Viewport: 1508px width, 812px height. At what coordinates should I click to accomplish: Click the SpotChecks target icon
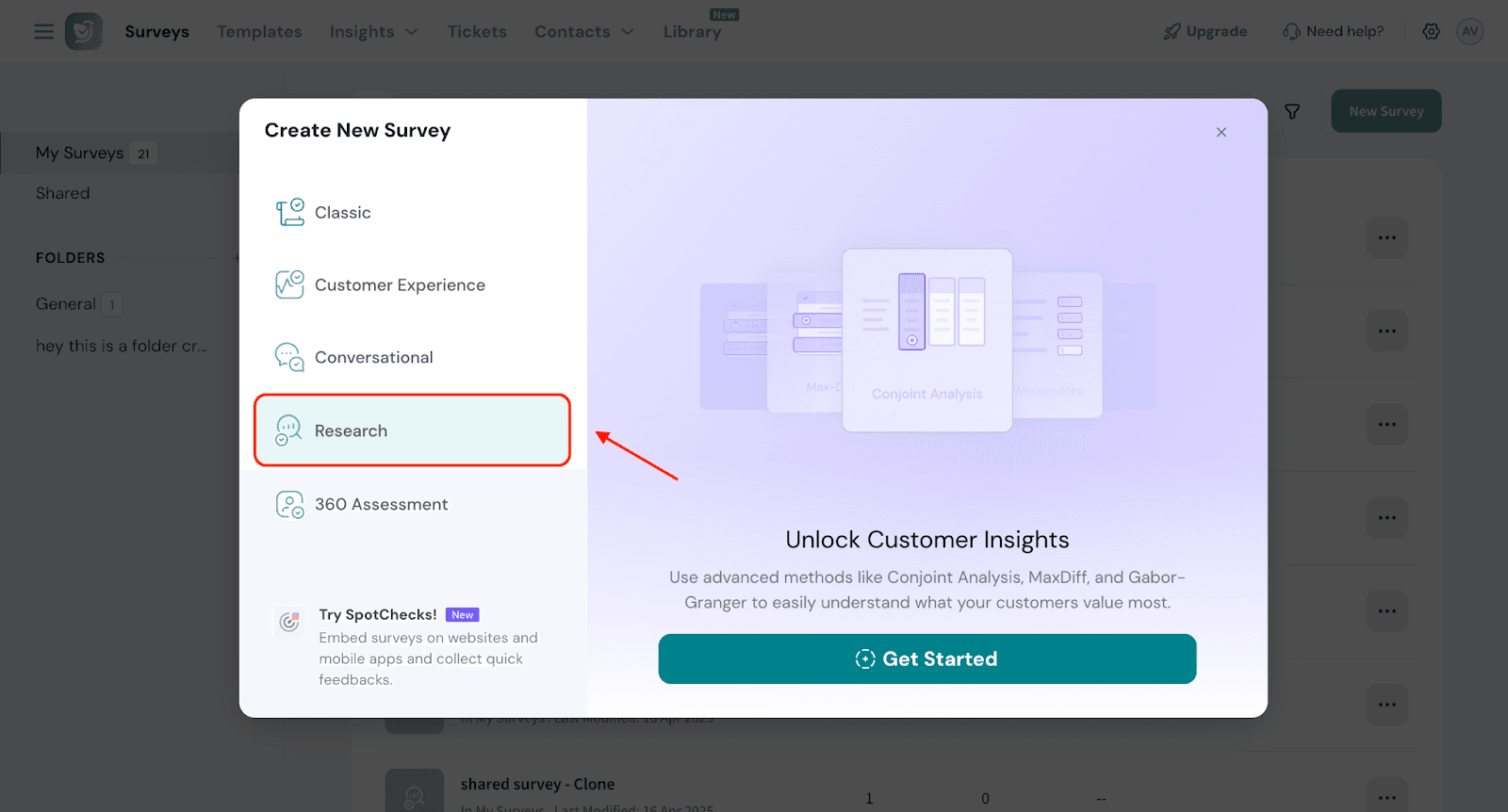click(289, 622)
